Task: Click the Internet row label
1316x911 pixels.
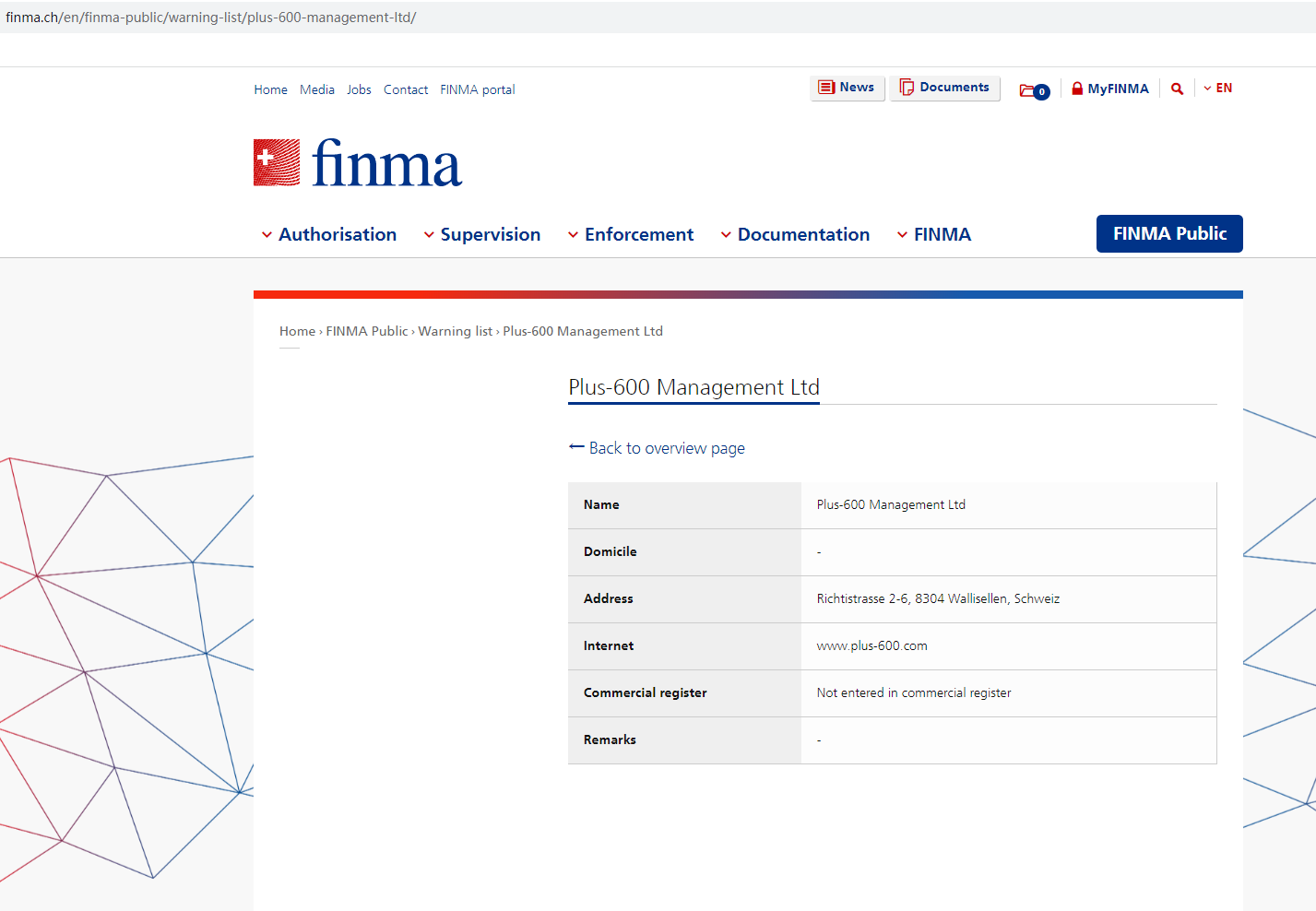Action: click(609, 645)
